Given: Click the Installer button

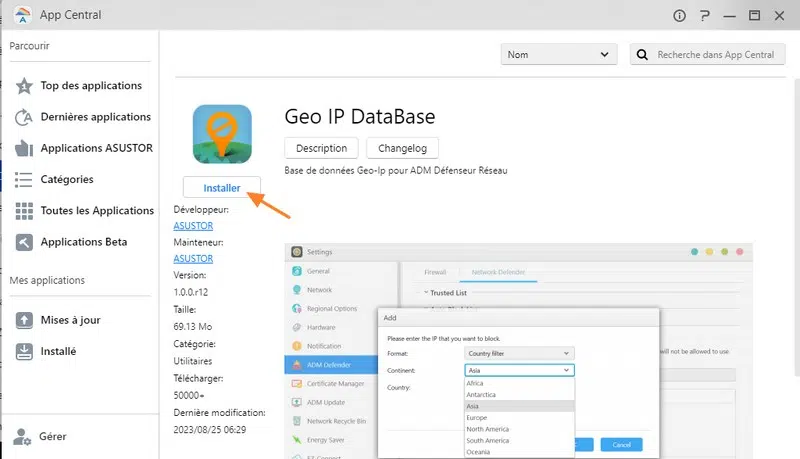Looking at the screenshot, I should (222, 188).
